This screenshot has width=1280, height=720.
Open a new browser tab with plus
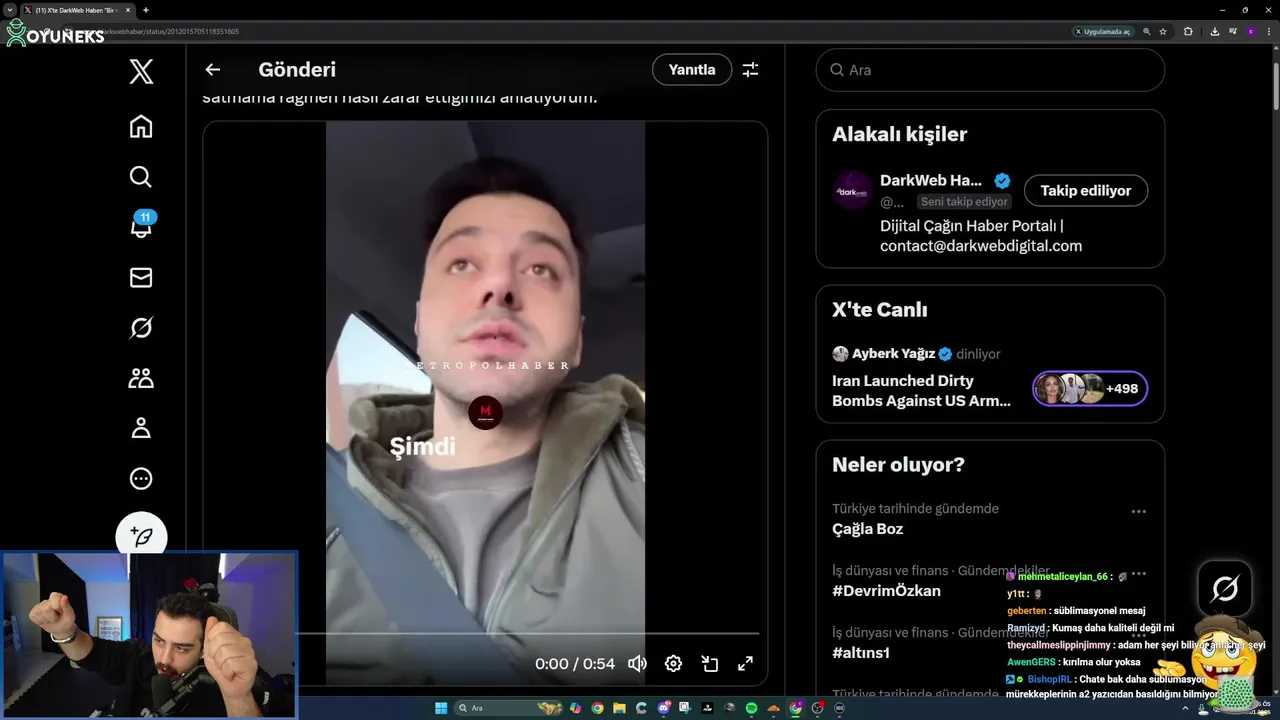point(145,10)
